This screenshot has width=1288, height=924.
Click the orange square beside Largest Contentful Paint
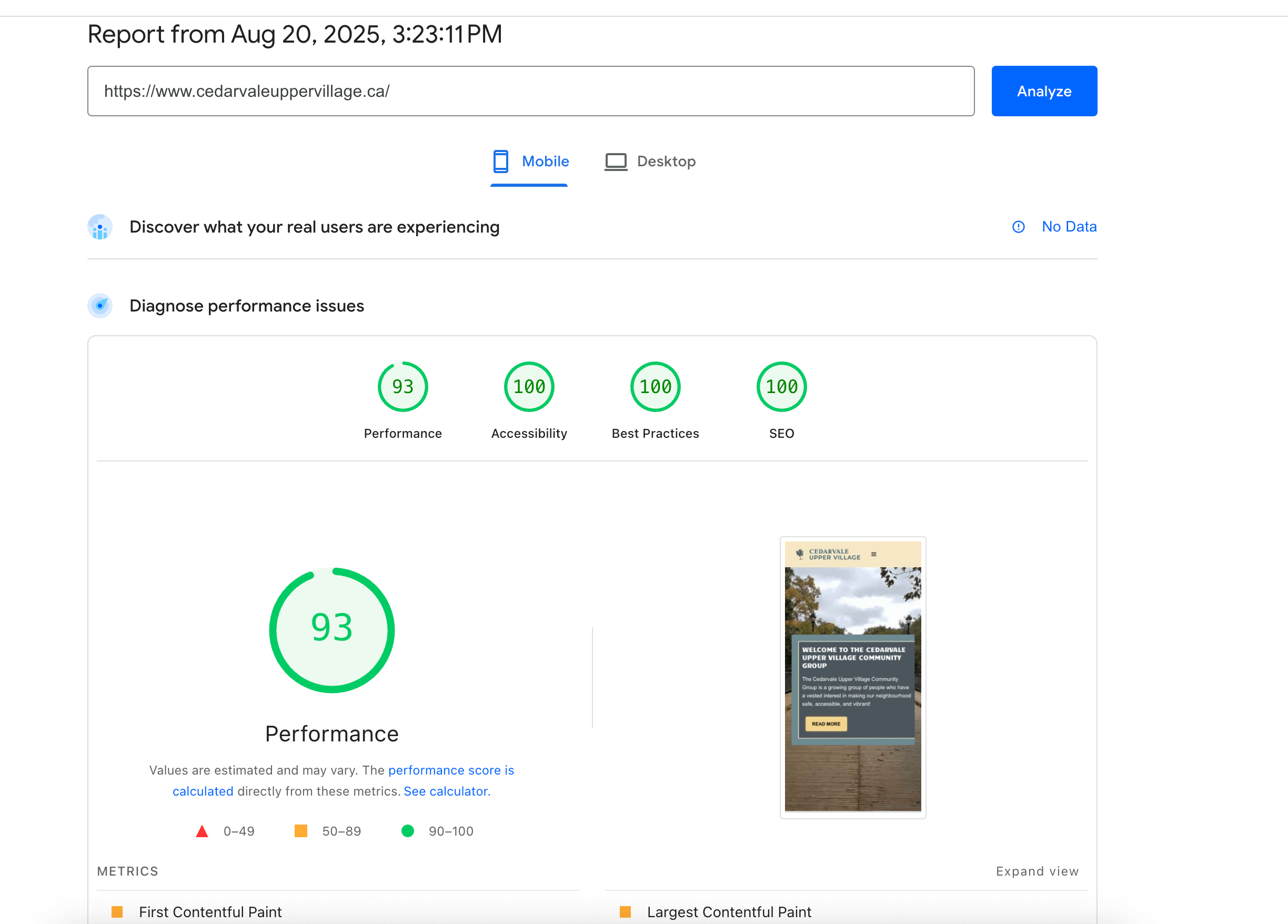point(625,911)
